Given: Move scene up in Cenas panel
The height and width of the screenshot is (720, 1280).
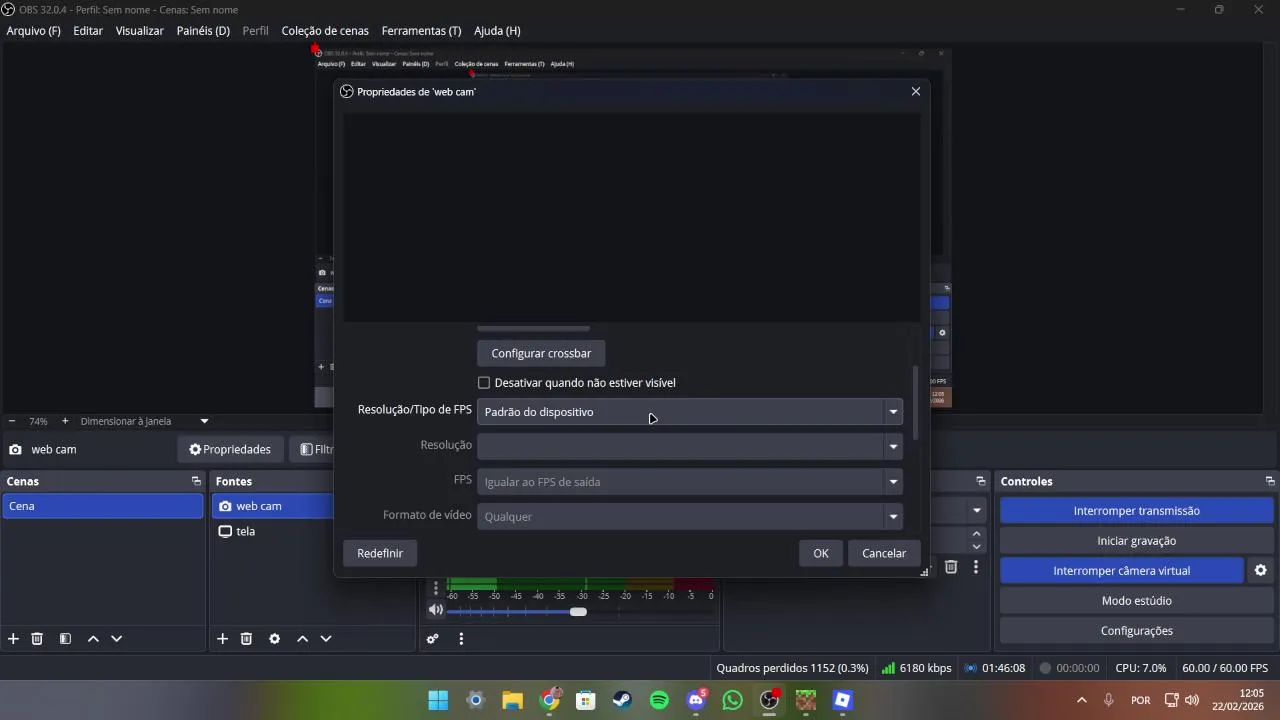Looking at the screenshot, I should point(93,639).
